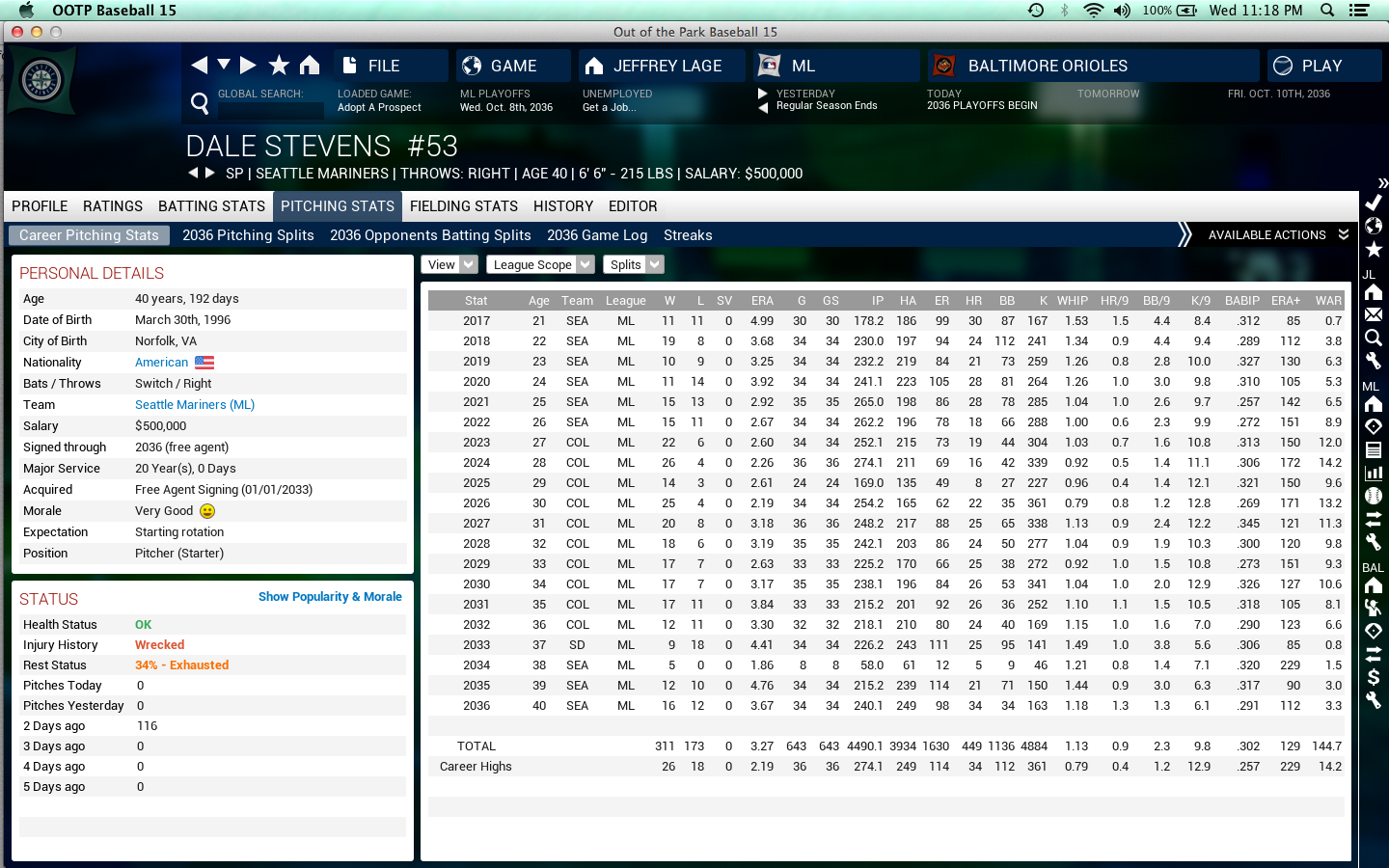Open the View dropdown
1389x868 pixels.
click(x=449, y=265)
